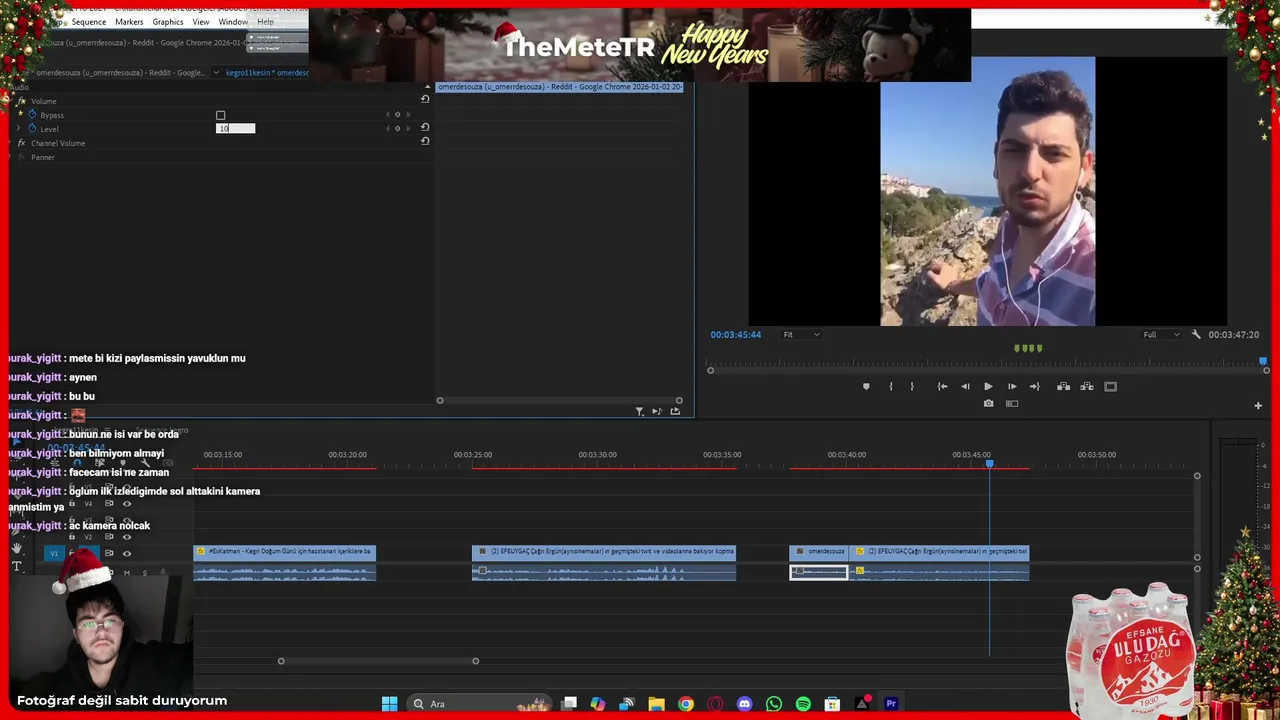Click Go to In point button

(942, 386)
